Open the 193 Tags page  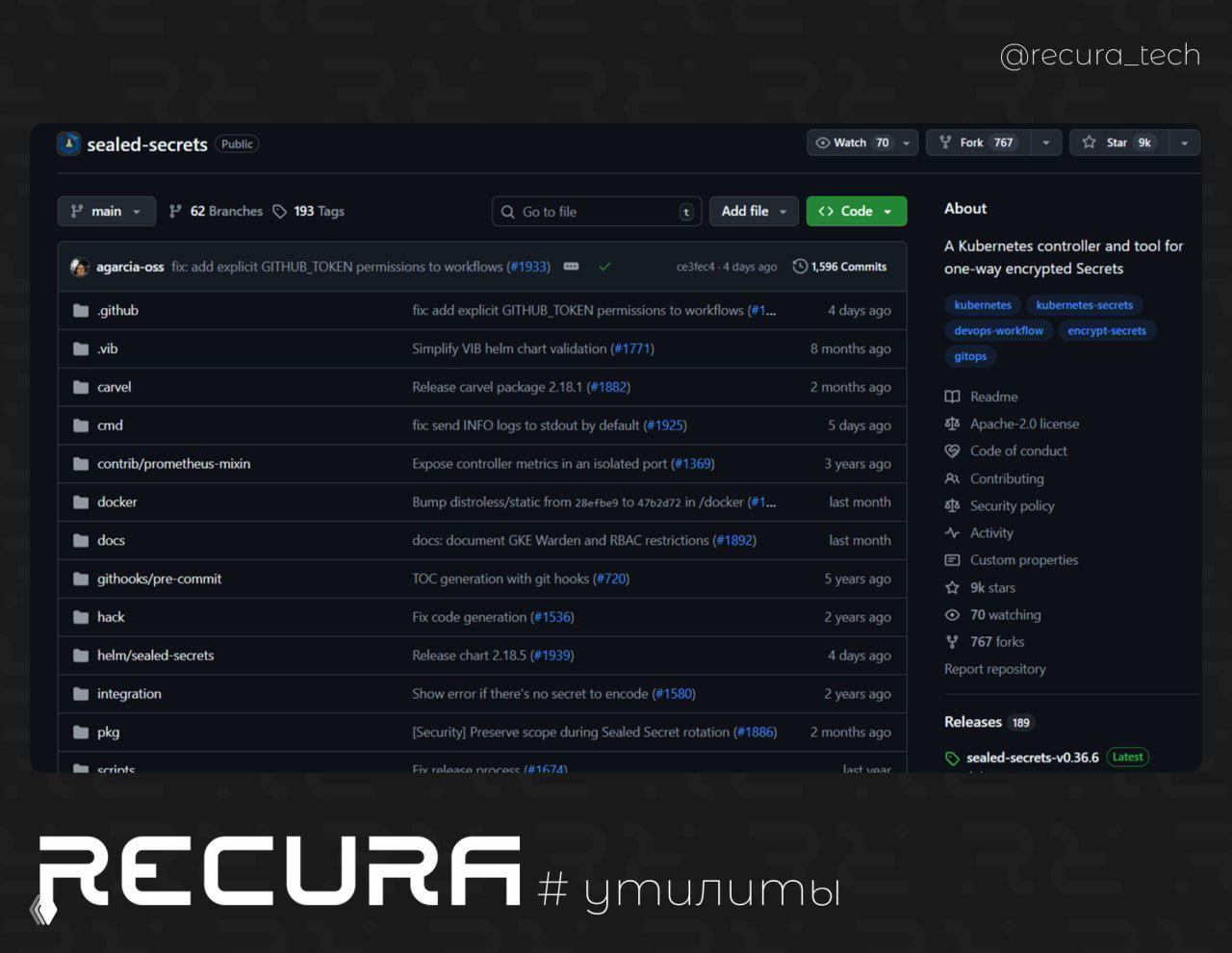tap(308, 211)
